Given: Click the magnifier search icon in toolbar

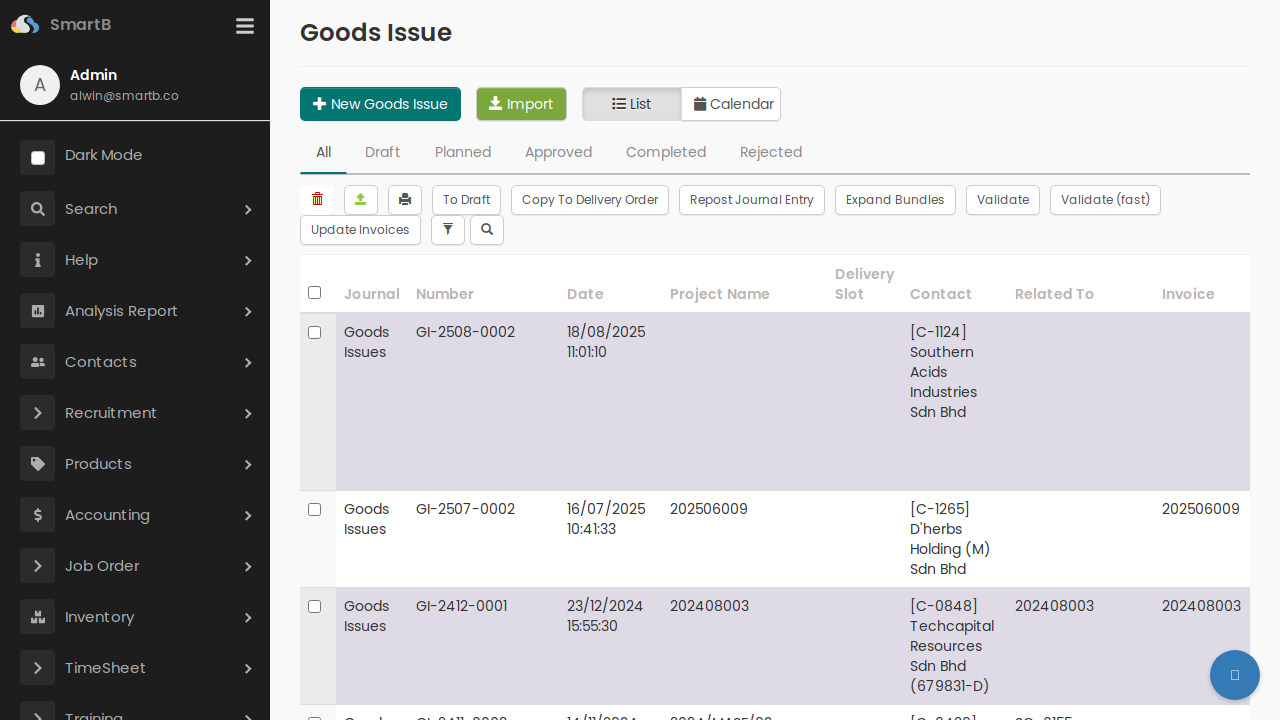Looking at the screenshot, I should (487, 230).
